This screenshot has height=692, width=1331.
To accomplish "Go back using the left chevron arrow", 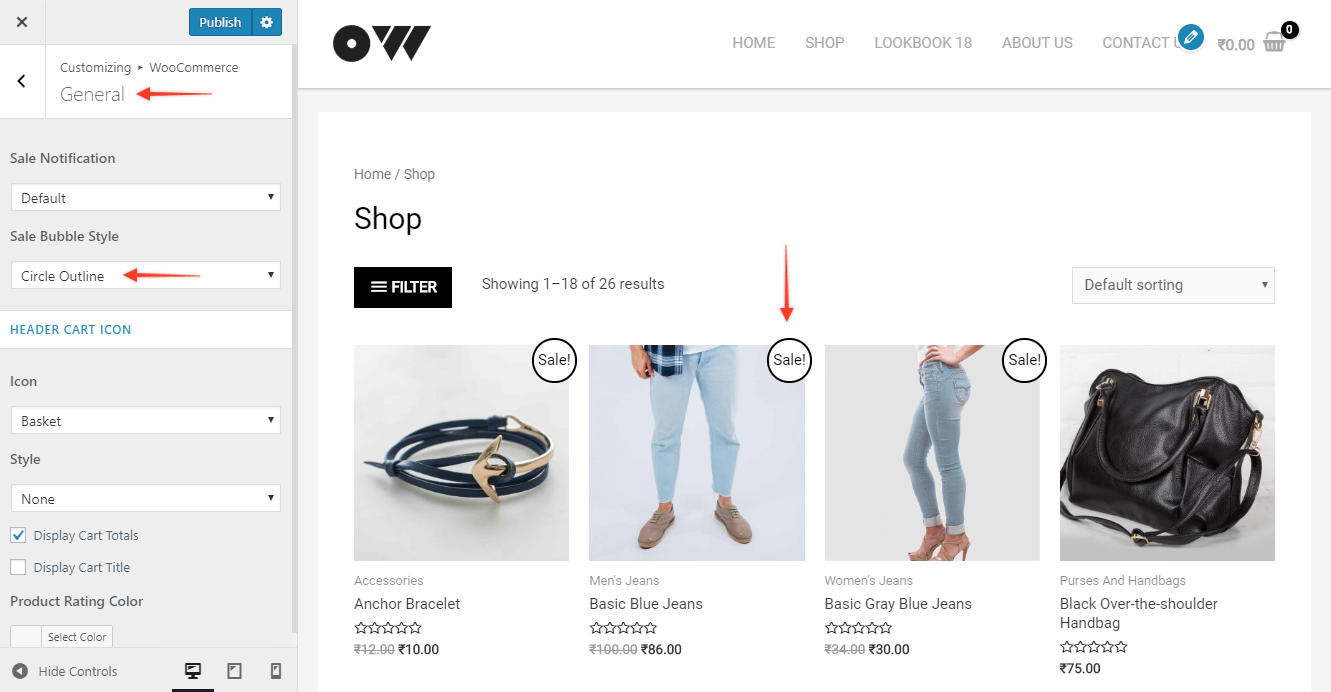I will click(x=22, y=81).
